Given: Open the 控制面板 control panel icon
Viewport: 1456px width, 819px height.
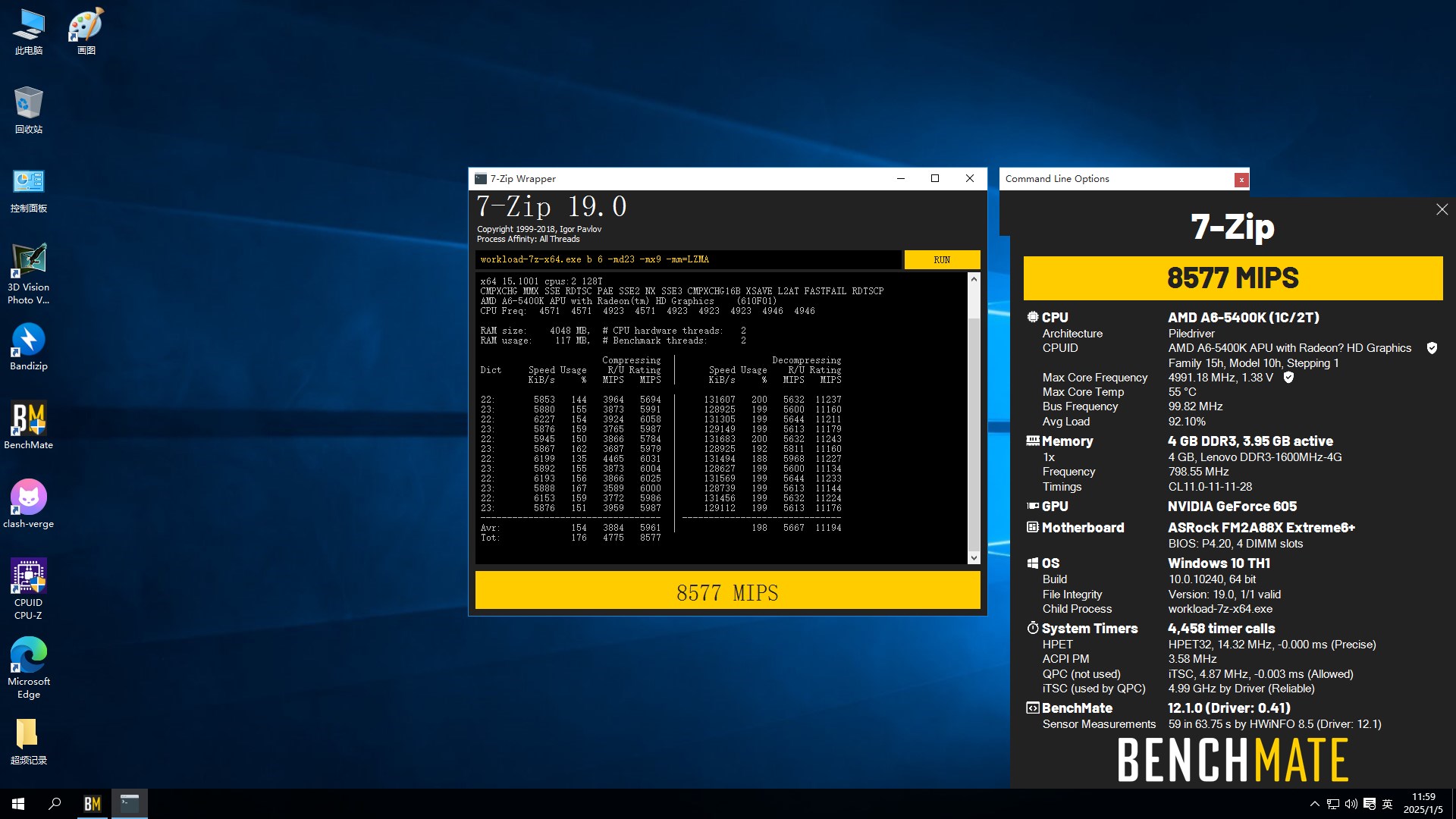Looking at the screenshot, I should pyautogui.click(x=29, y=190).
